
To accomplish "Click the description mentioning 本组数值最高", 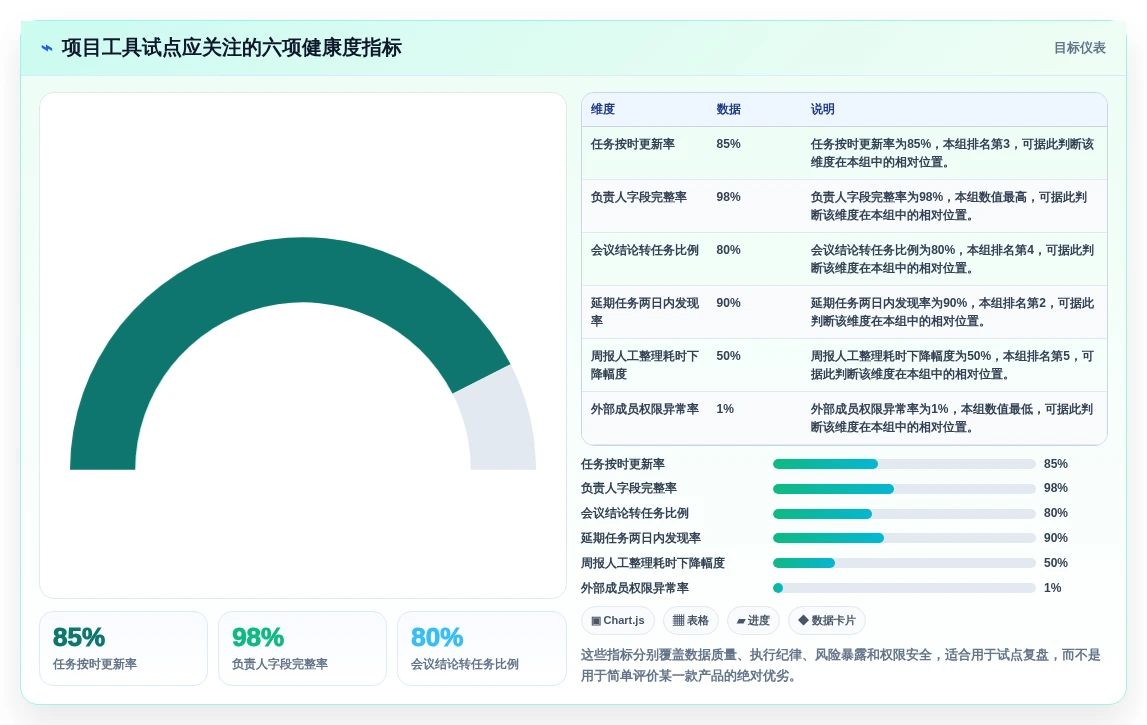I will [949, 206].
